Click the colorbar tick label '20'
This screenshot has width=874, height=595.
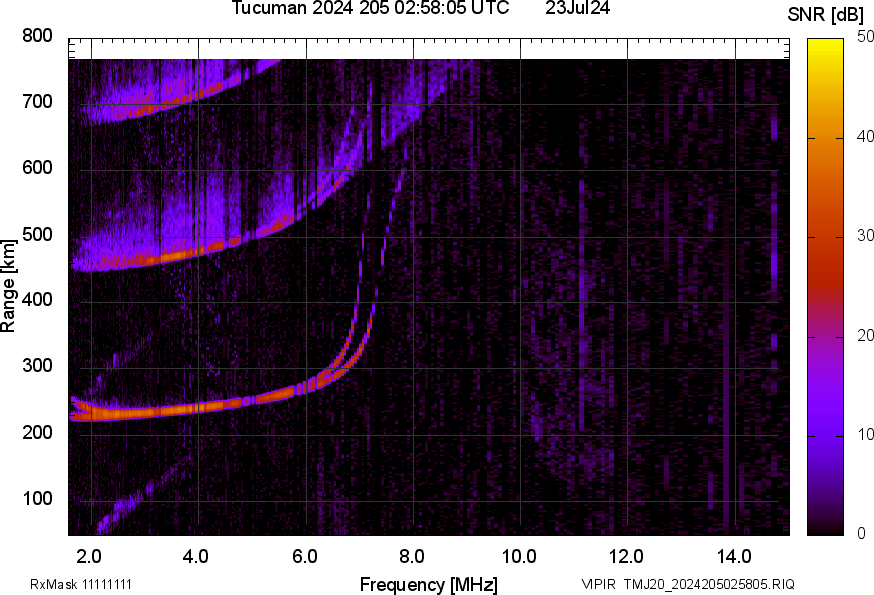865,335
